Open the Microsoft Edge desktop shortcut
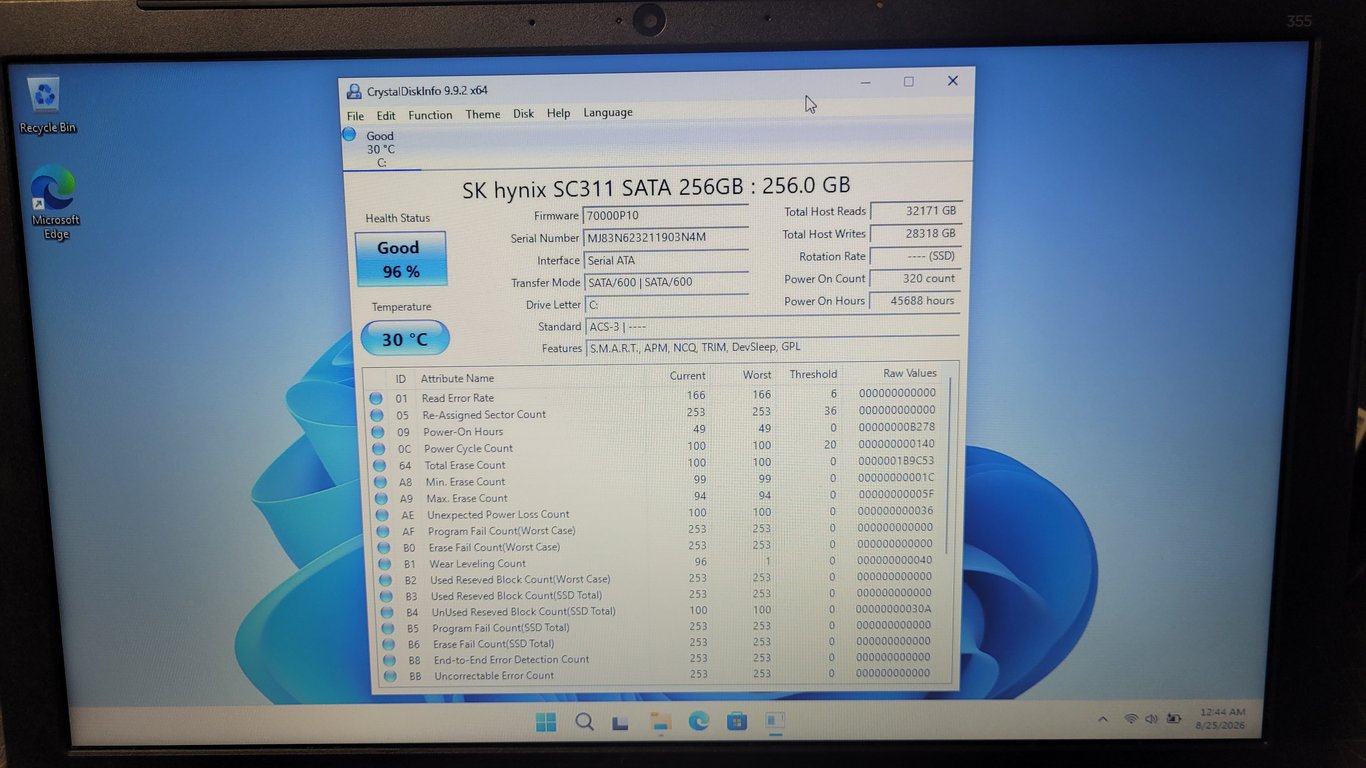Image resolution: width=1366 pixels, height=768 pixels. pyautogui.click(x=55, y=203)
